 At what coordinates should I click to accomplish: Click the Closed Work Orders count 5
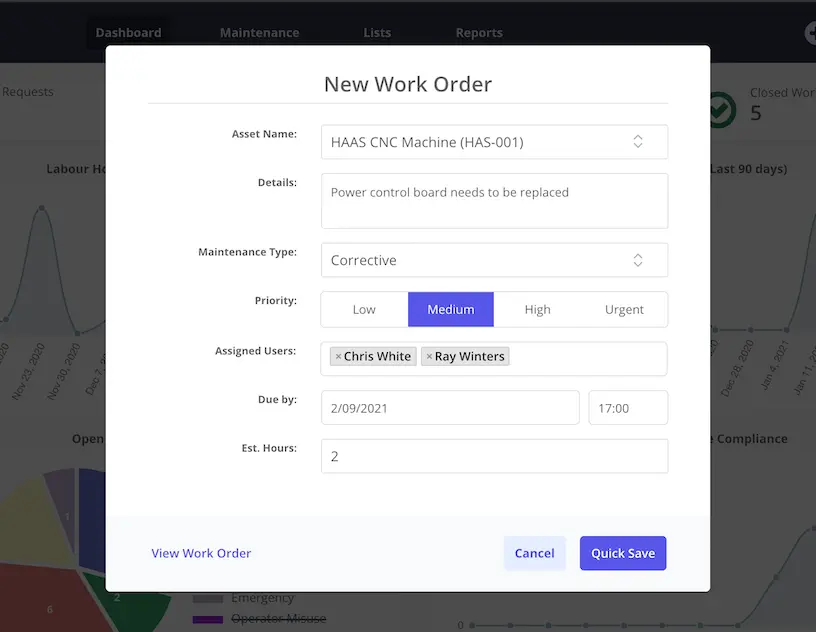(x=756, y=113)
